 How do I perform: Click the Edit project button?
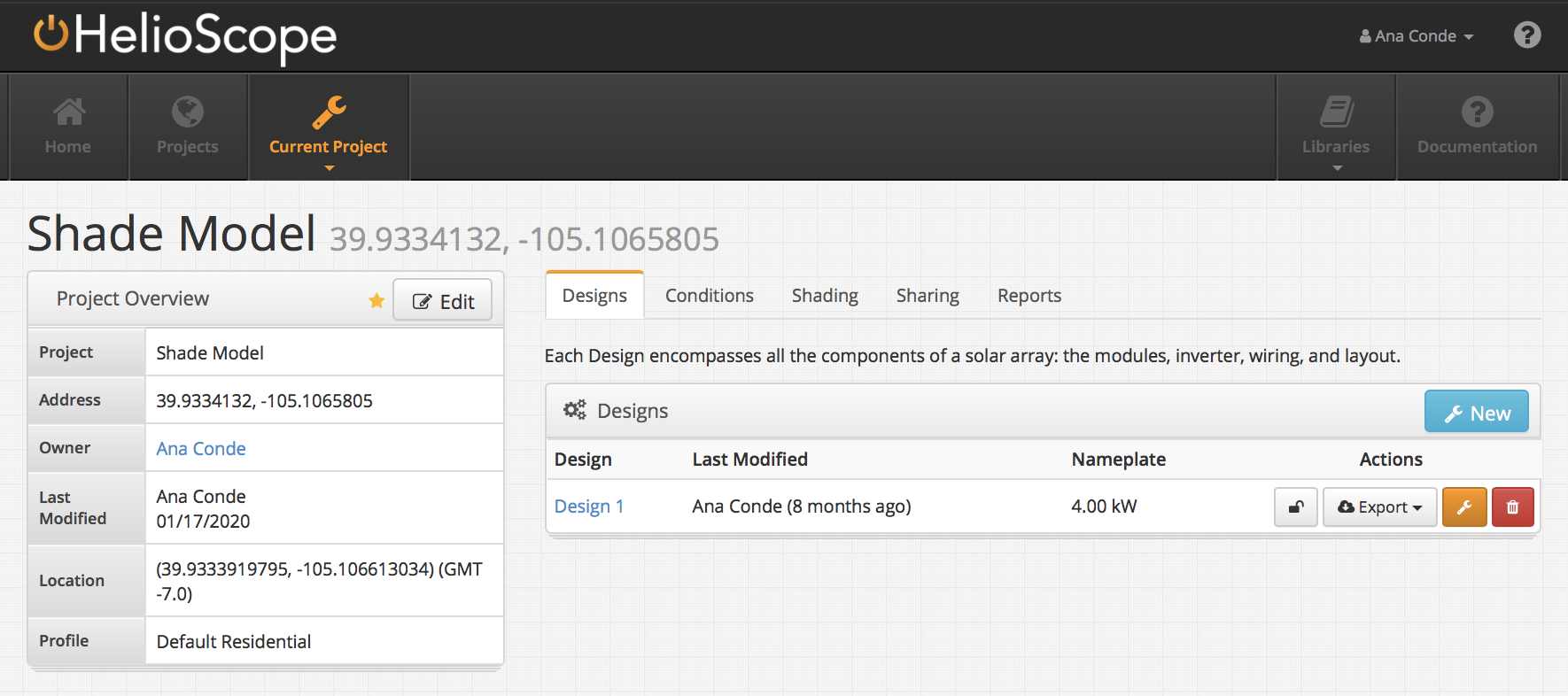tap(443, 301)
